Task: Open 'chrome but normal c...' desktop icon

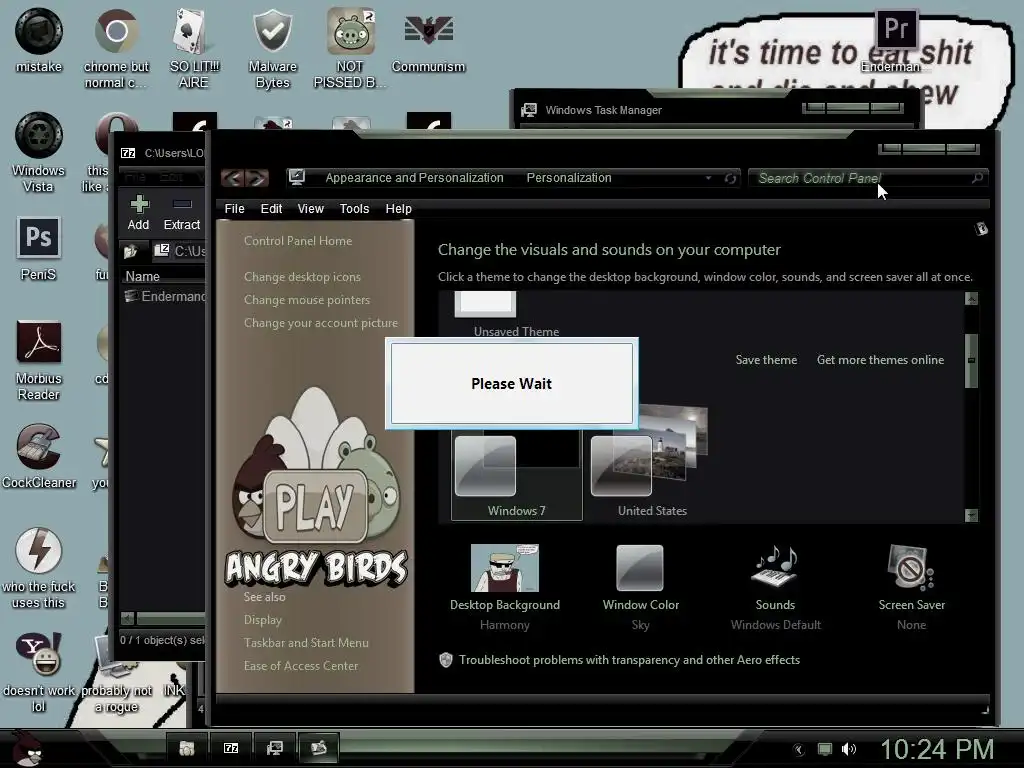Action: (x=116, y=48)
